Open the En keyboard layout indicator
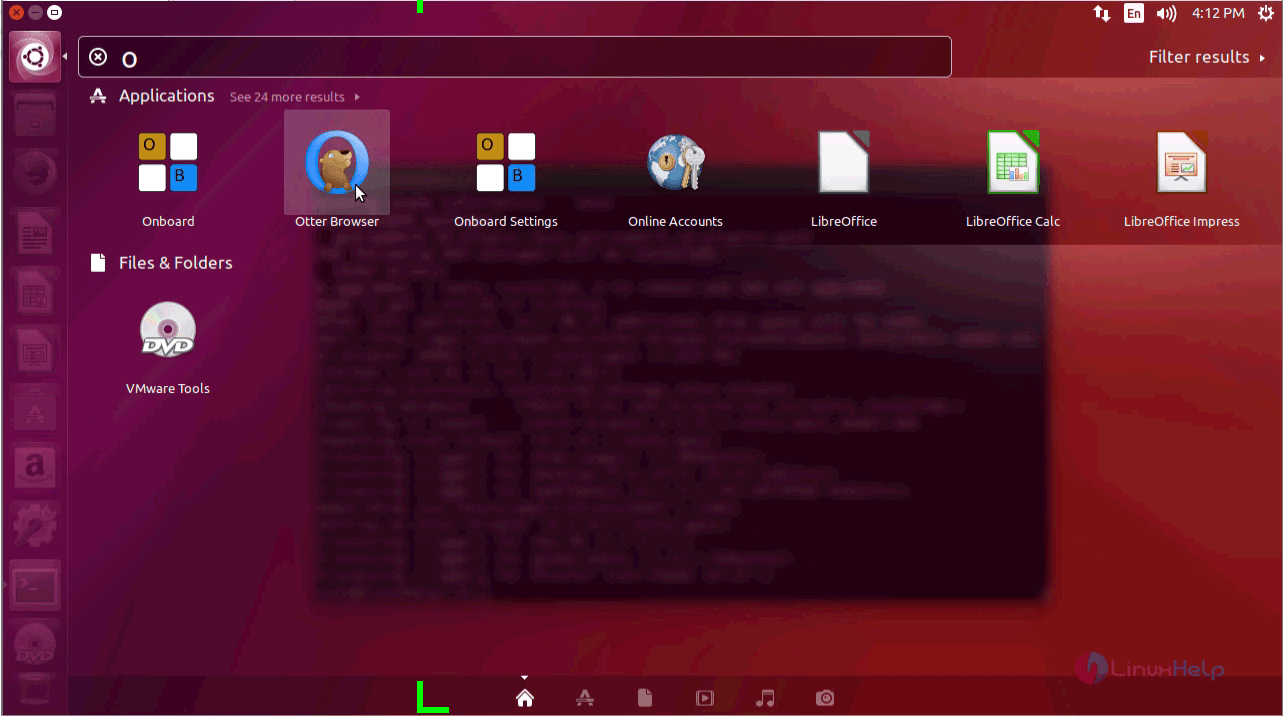 (x=1134, y=13)
